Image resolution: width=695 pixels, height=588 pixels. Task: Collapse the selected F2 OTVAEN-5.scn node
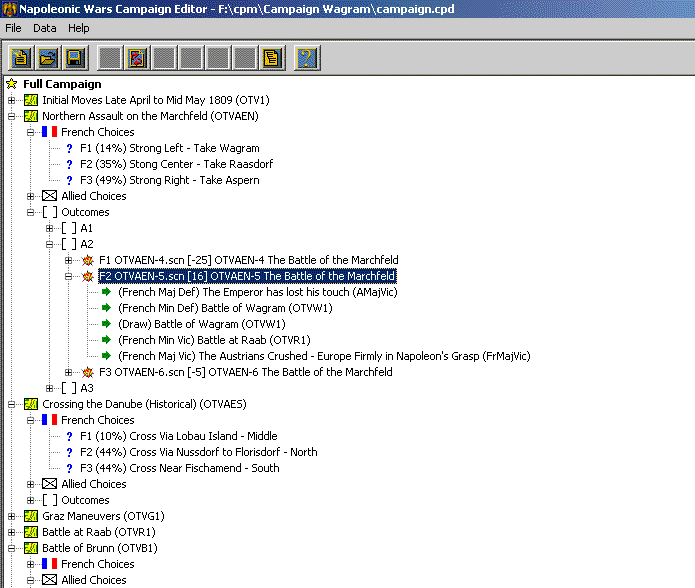(x=69, y=276)
